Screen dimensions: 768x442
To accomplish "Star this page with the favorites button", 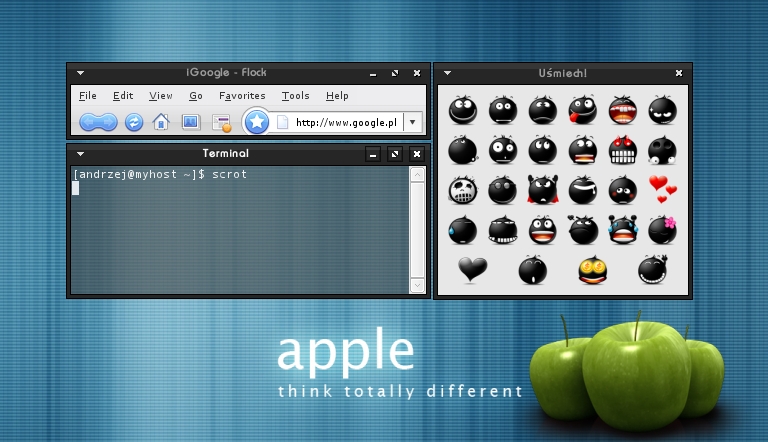I will [257, 122].
